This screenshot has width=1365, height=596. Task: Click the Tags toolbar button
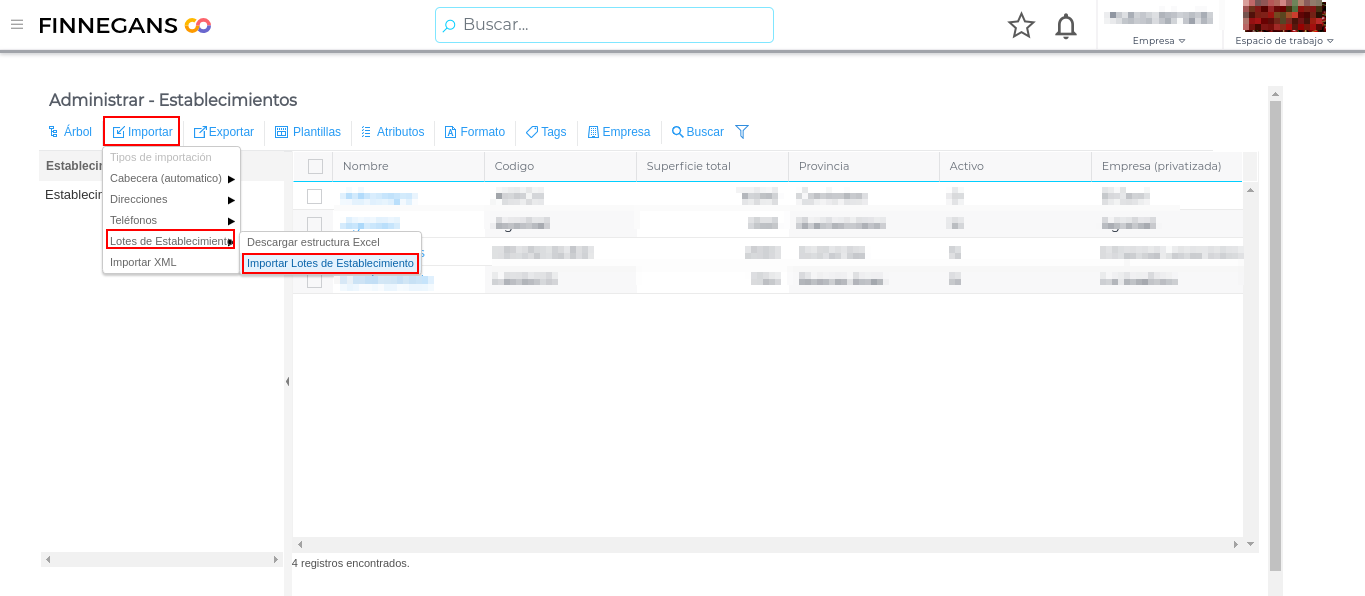(546, 132)
